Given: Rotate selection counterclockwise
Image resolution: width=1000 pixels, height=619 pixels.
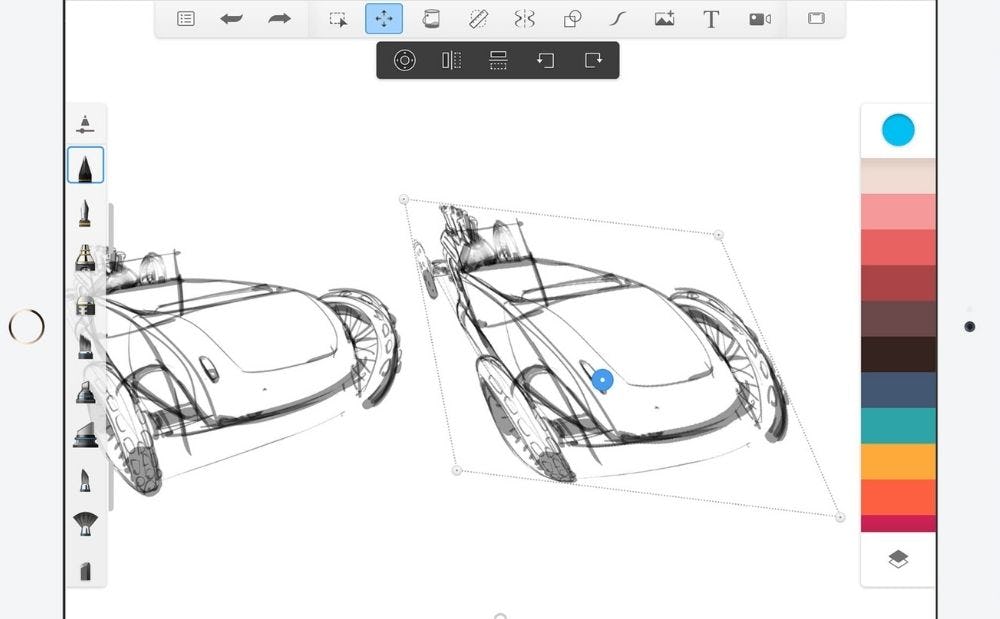Looking at the screenshot, I should [x=545, y=60].
